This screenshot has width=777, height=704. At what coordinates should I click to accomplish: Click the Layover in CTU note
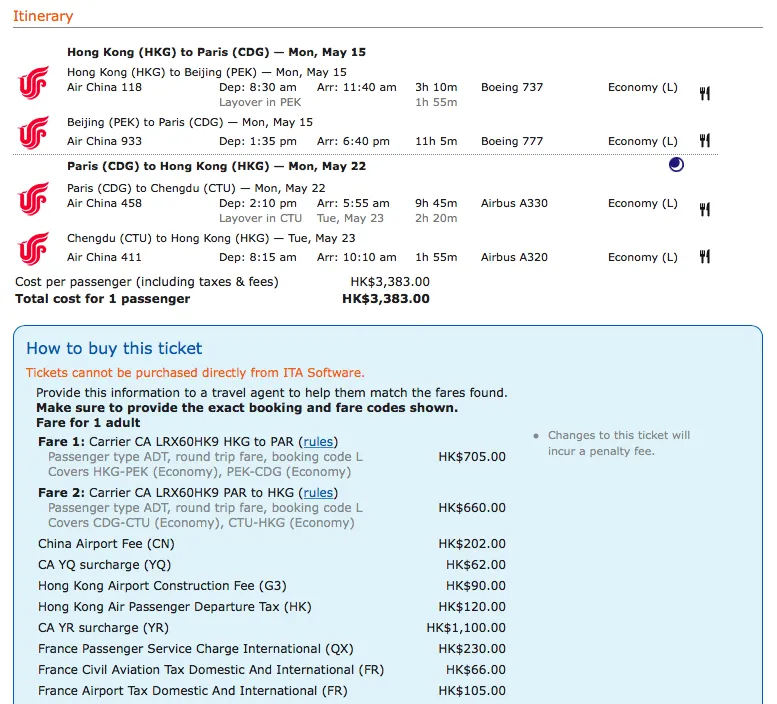pos(260,218)
